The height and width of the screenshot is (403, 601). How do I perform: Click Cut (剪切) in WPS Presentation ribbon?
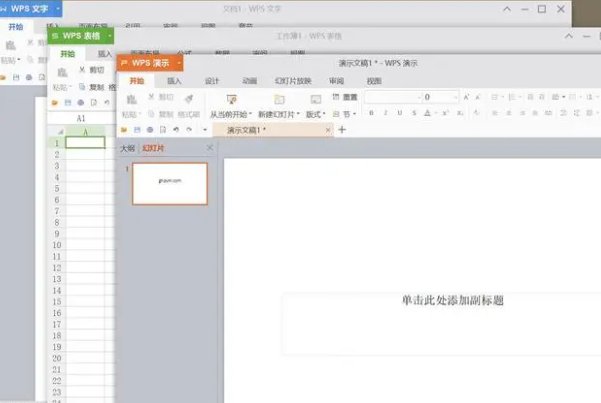click(161, 97)
